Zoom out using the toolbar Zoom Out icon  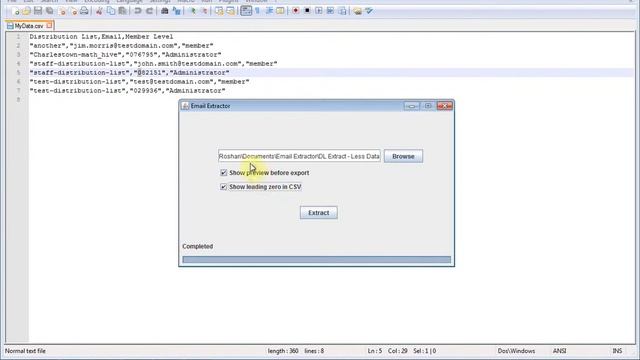(204, 11)
